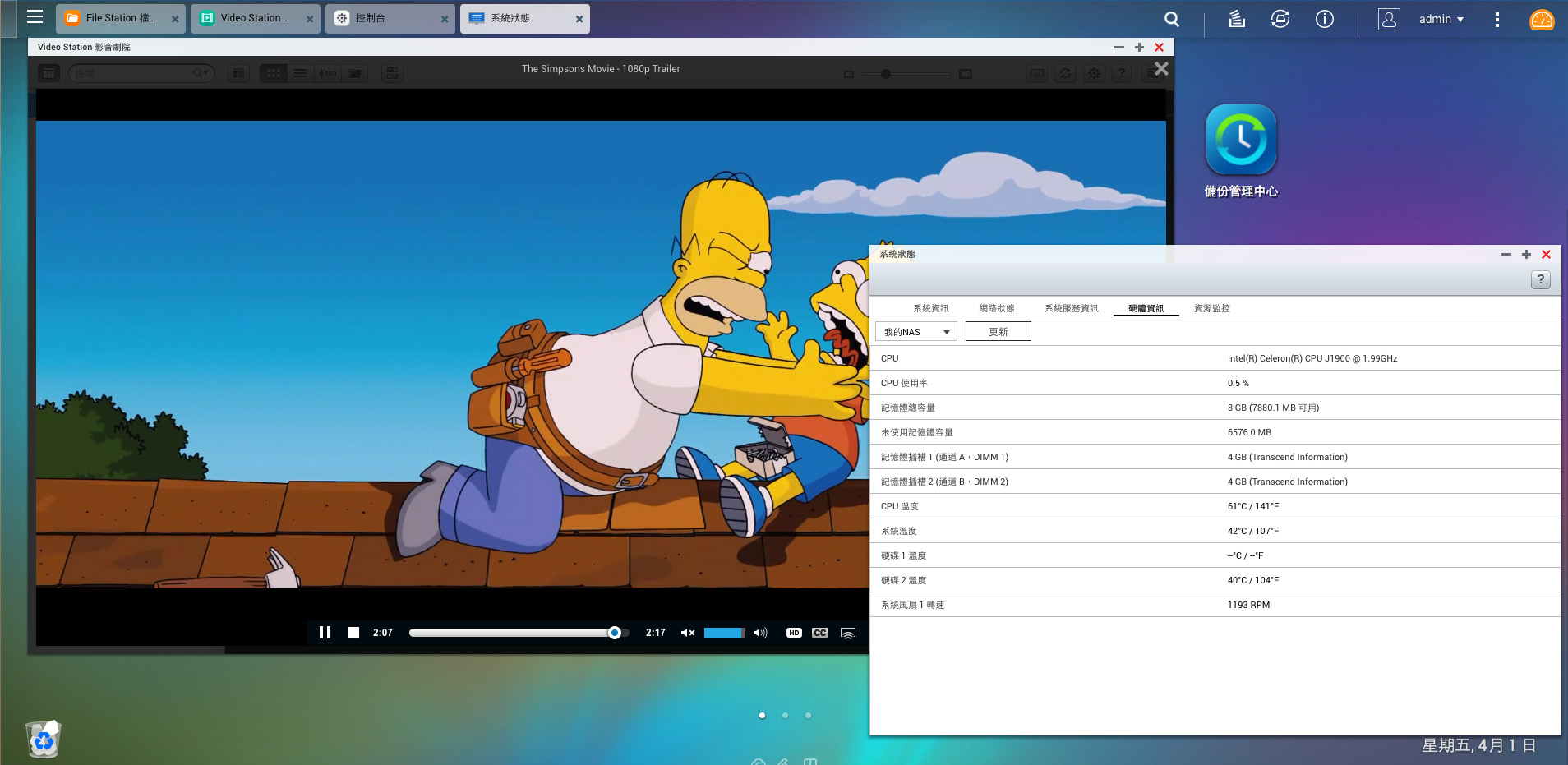Go to first desktop page dot
The height and width of the screenshot is (765, 1568).
pyautogui.click(x=762, y=715)
